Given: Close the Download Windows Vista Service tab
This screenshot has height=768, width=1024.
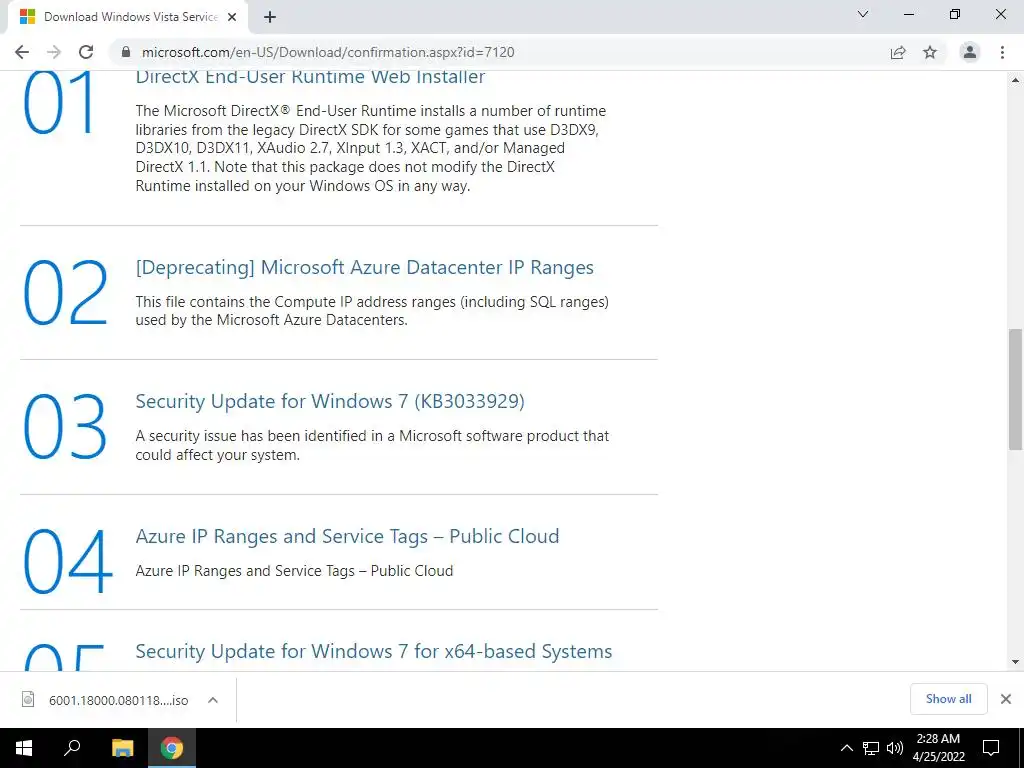Looking at the screenshot, I should coord(232,17).
